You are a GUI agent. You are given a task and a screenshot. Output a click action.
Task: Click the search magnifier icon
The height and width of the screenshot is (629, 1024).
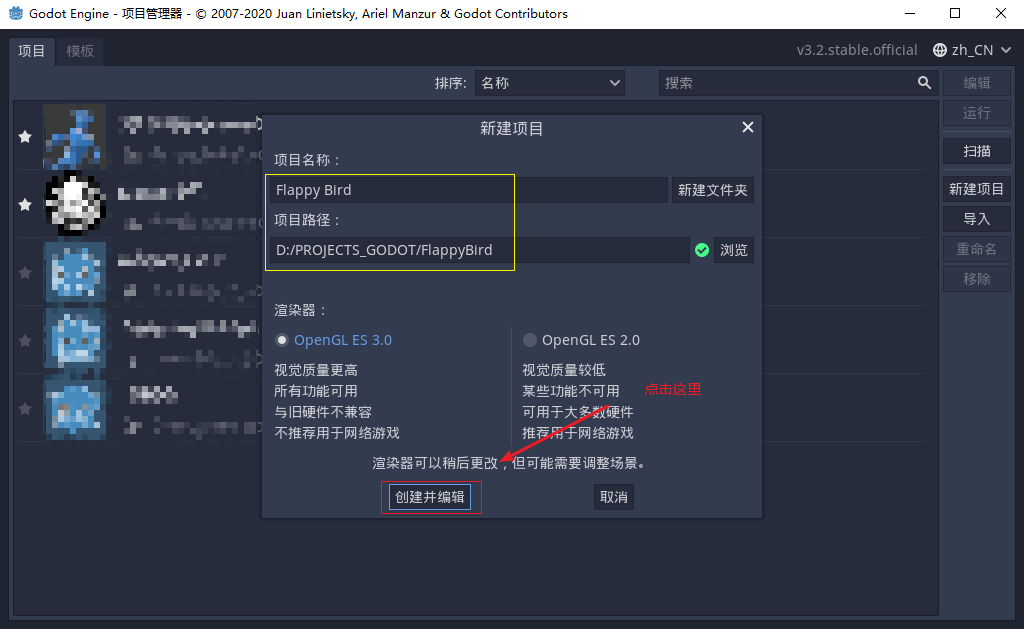click(x=924, y=83)
